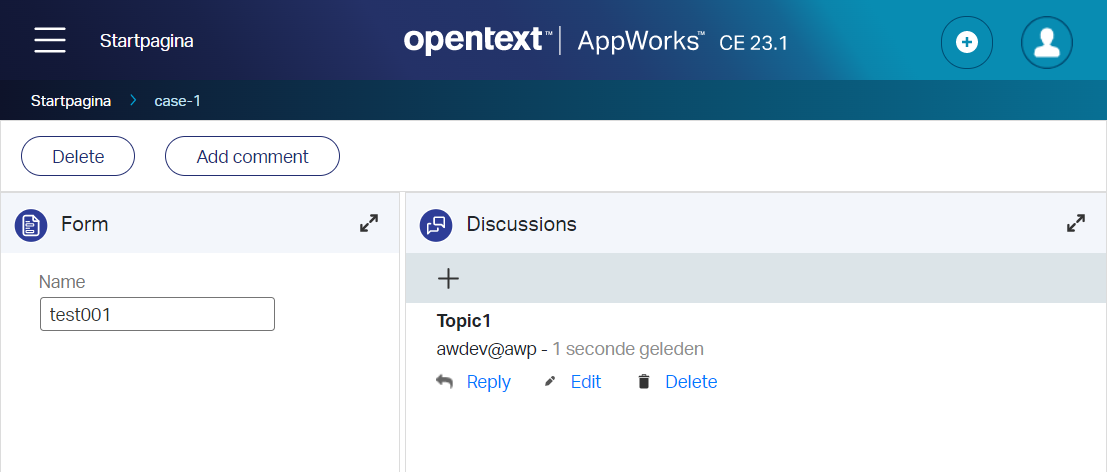Click the reply arrow icon under Topic1
The width and height of the screenshot is (1107, 472).
tap(445, 382)
